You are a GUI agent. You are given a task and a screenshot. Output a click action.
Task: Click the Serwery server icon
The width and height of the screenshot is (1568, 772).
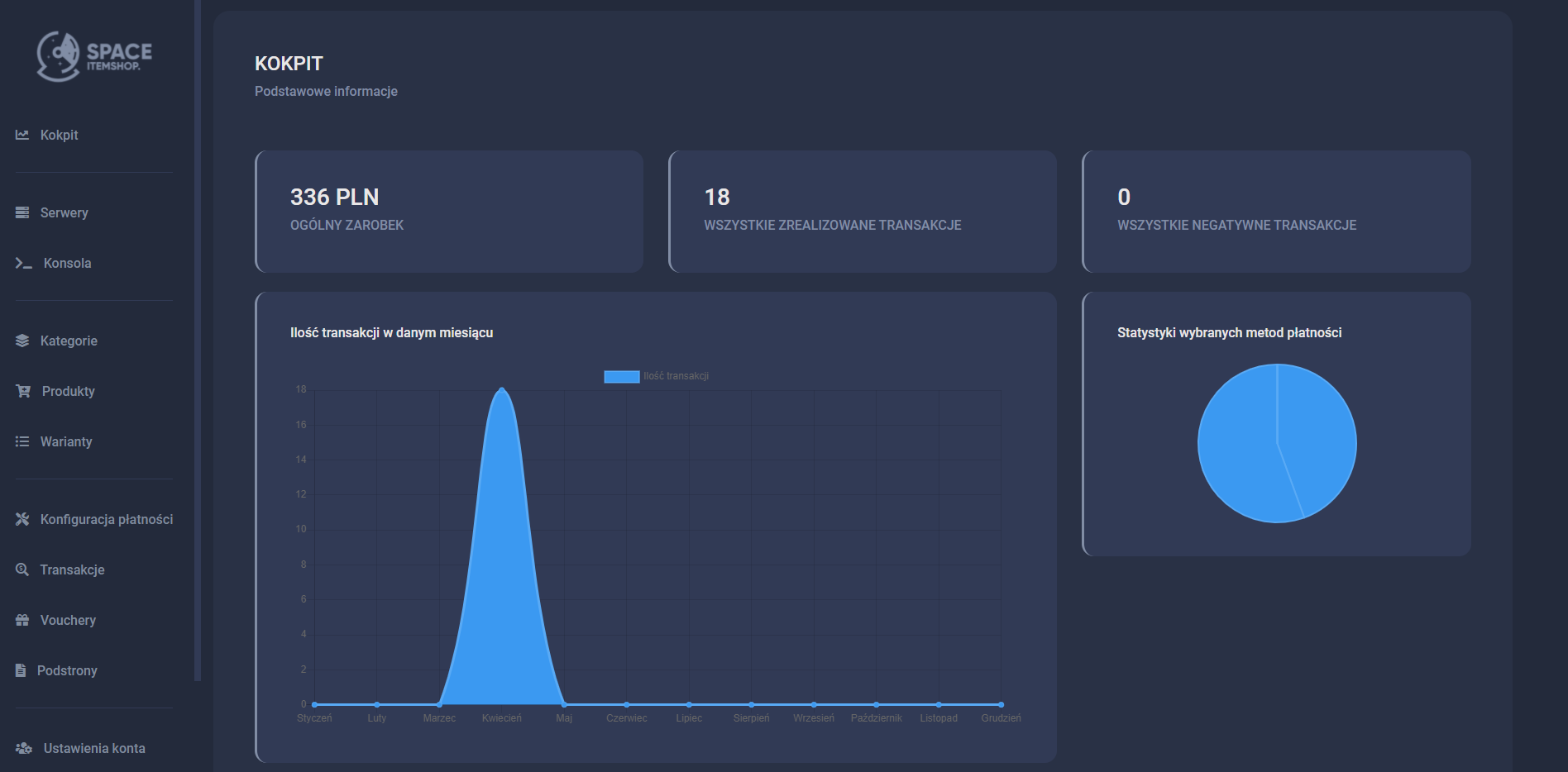pos(22,212)
